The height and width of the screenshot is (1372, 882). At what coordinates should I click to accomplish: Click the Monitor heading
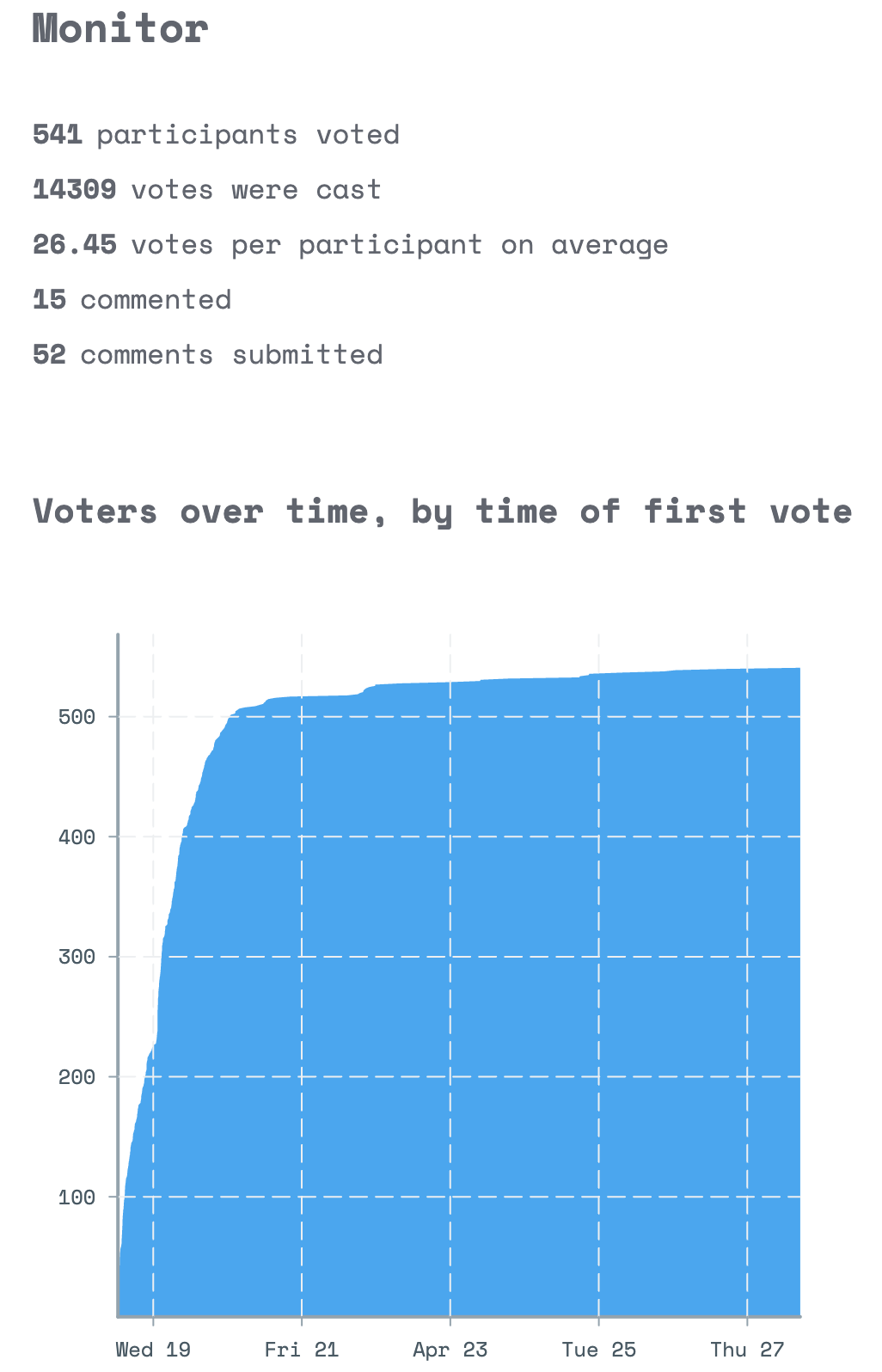click(120, 28)
